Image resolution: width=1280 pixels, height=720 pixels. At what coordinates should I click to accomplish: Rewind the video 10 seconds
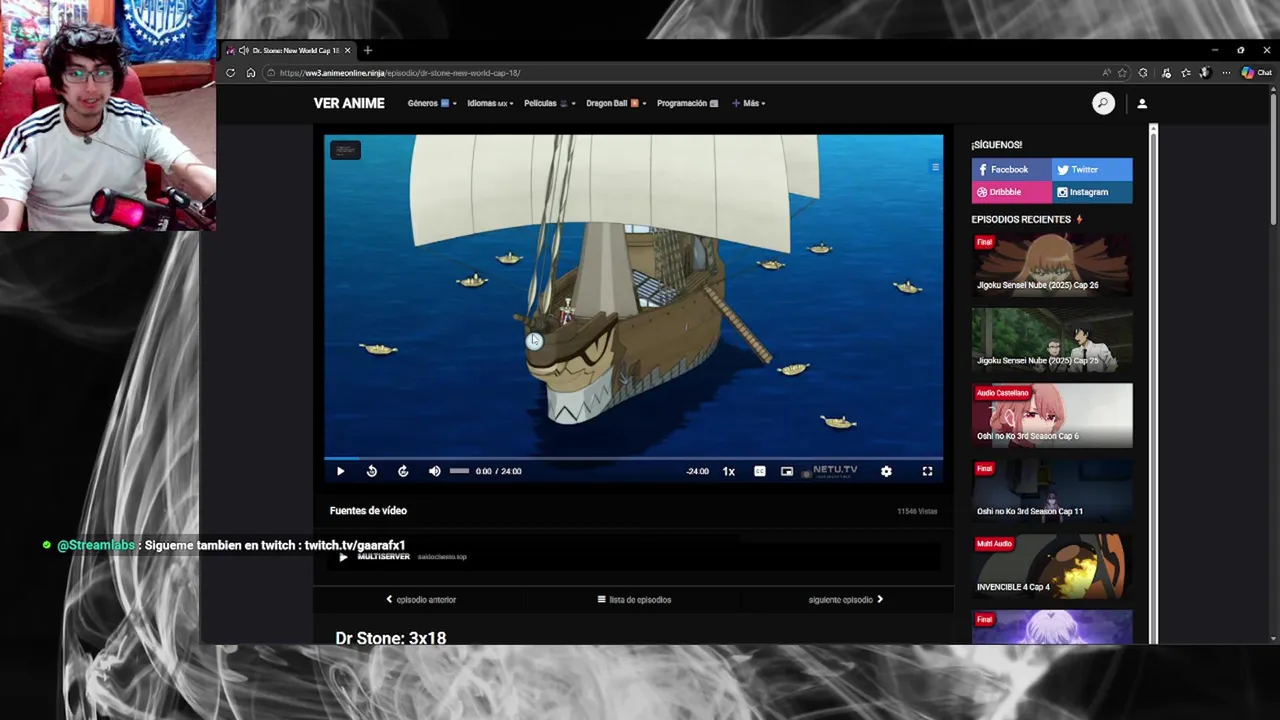[372, 471]
